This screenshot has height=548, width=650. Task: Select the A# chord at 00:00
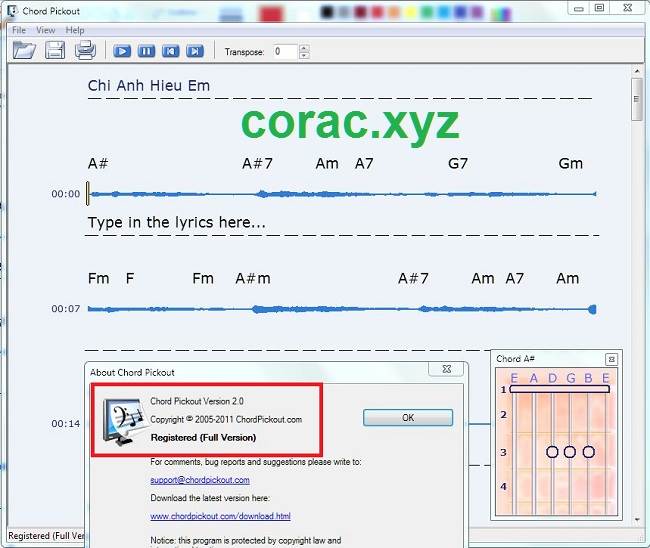pos(98,163)
